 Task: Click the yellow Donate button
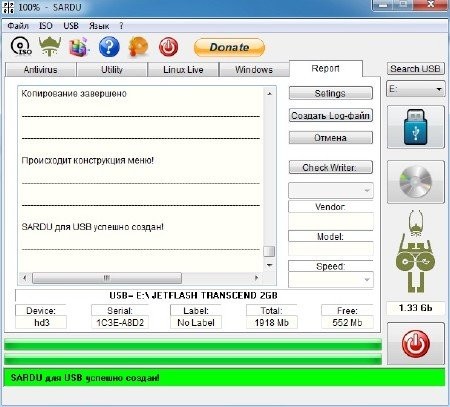(229, 47)
